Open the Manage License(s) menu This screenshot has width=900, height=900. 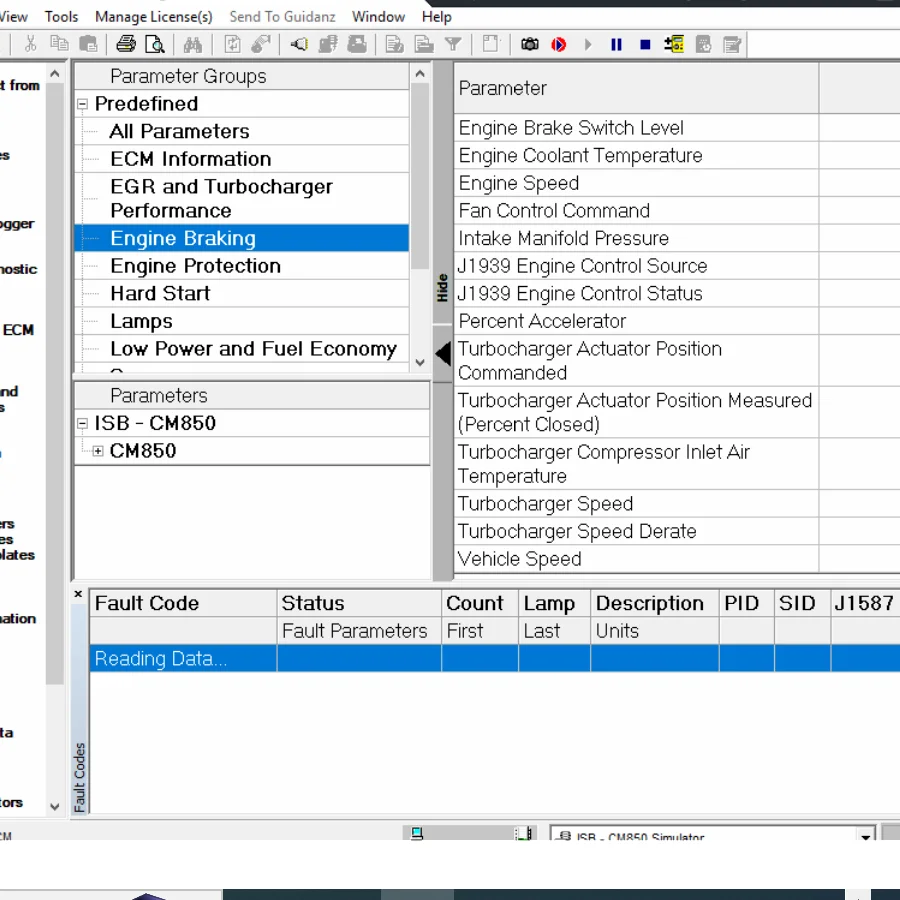153,16
